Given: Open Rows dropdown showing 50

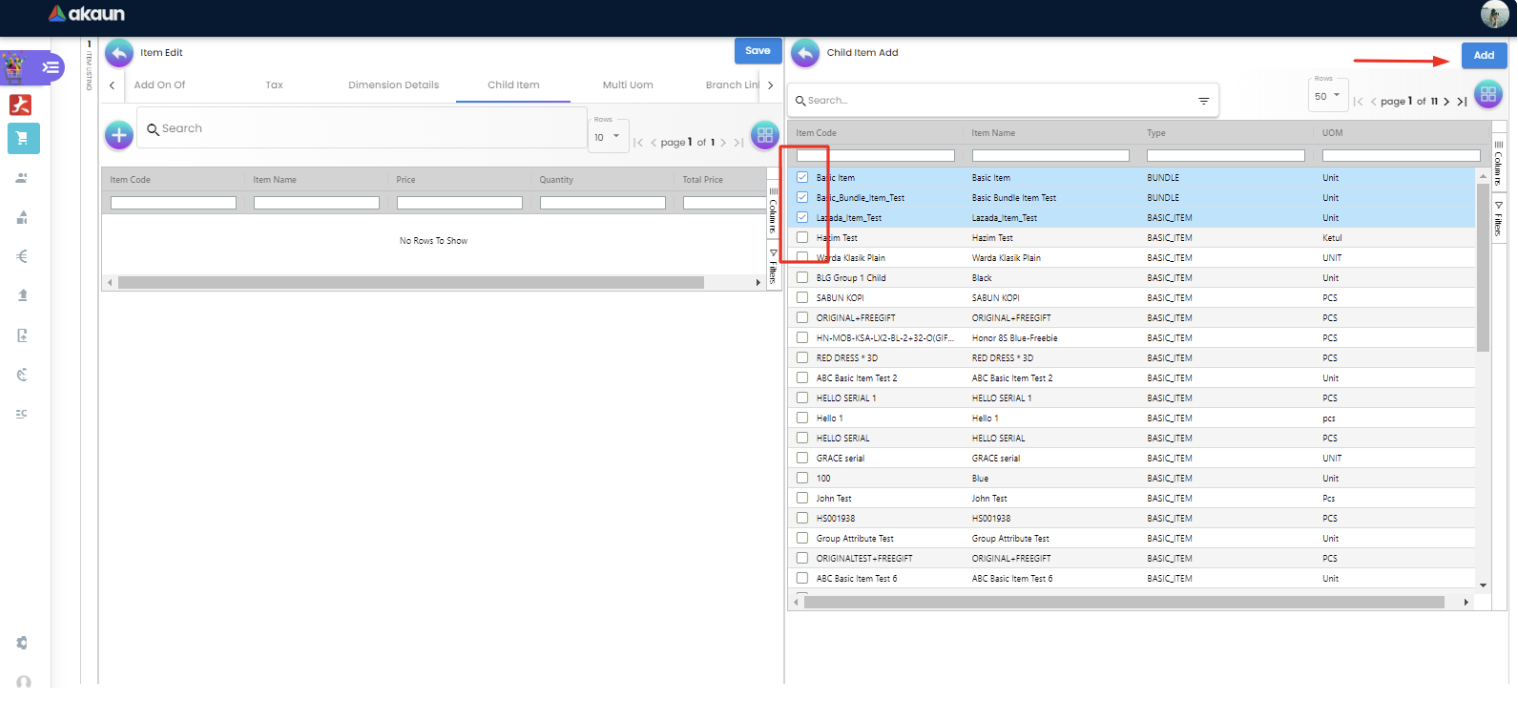Looking at the screenshot, I should (x=1327, y=96).
